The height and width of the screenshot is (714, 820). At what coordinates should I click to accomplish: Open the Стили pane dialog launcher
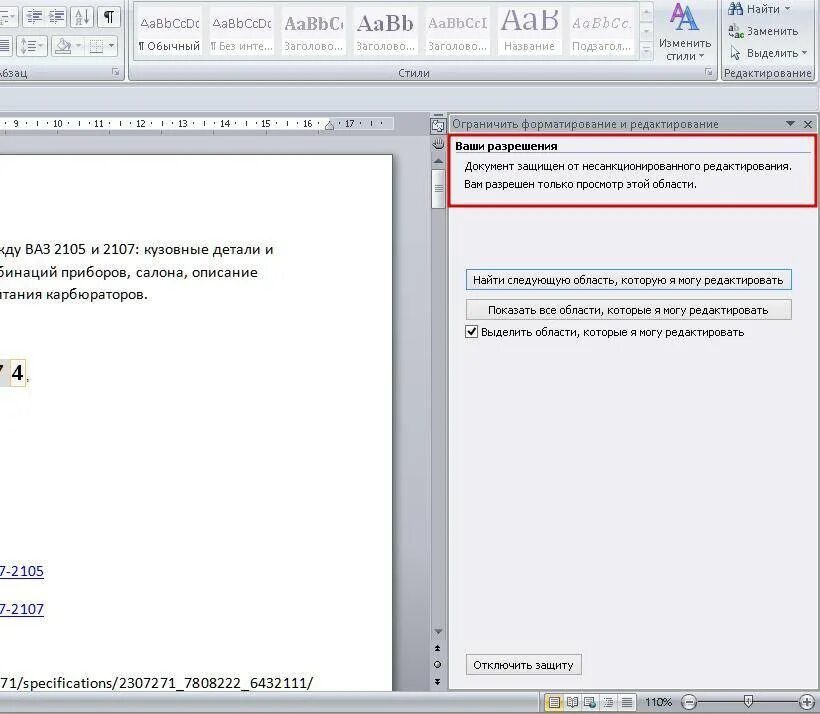point(709,72)
